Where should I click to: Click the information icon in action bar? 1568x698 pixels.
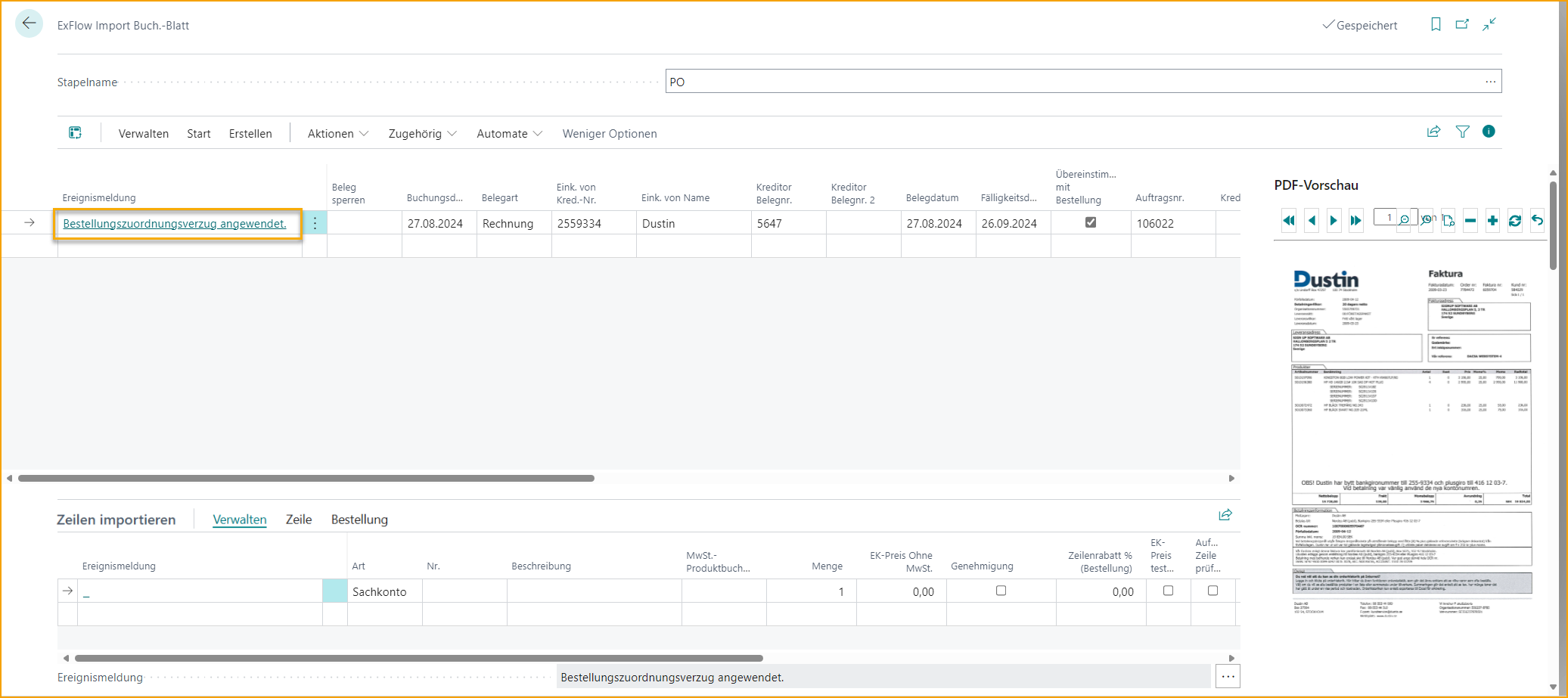(x=1489, y=132)
